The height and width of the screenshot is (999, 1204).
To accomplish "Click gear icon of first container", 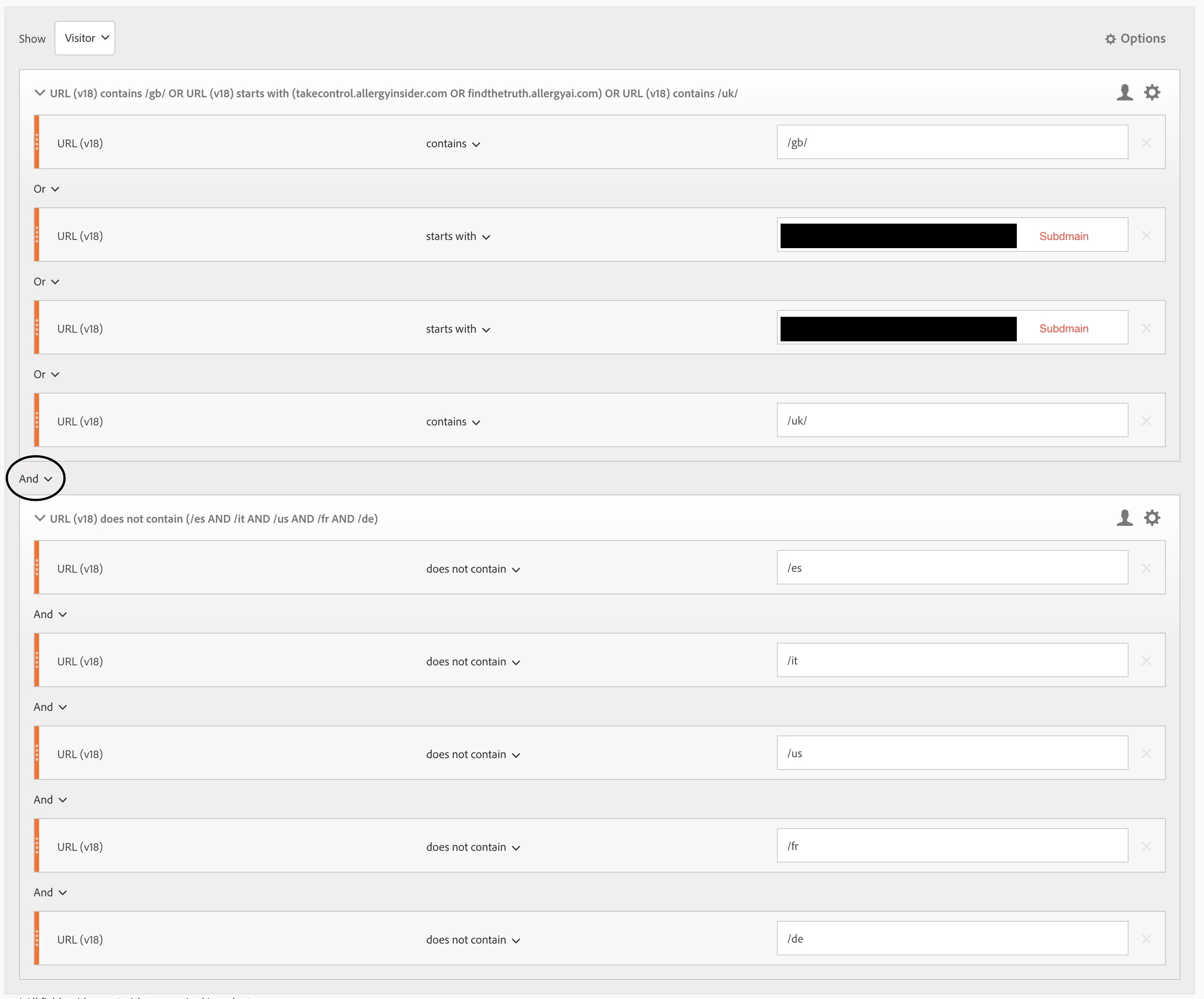I will (1152, 92).
